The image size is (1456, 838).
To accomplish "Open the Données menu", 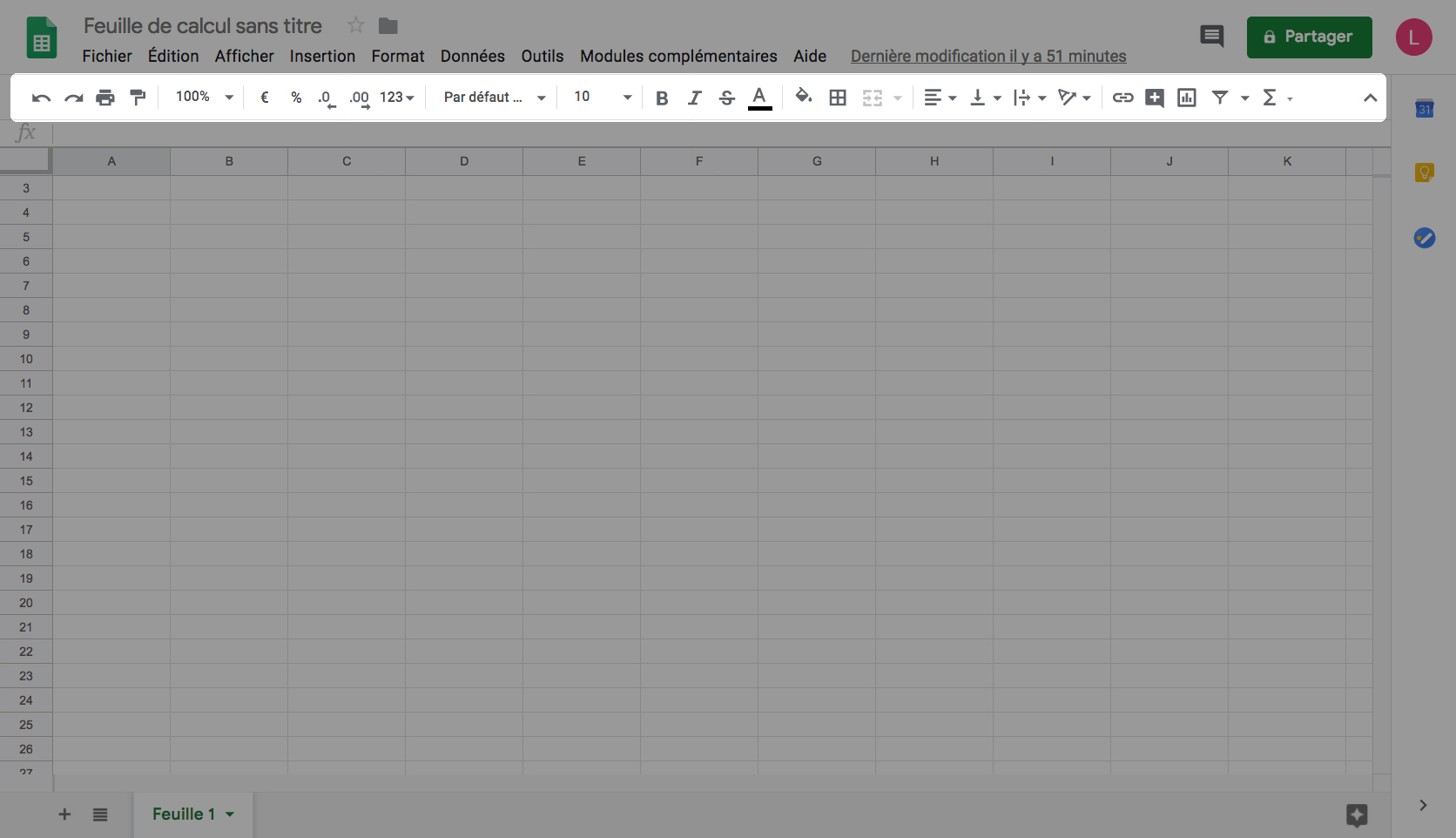I will click(x=473, y=56).
